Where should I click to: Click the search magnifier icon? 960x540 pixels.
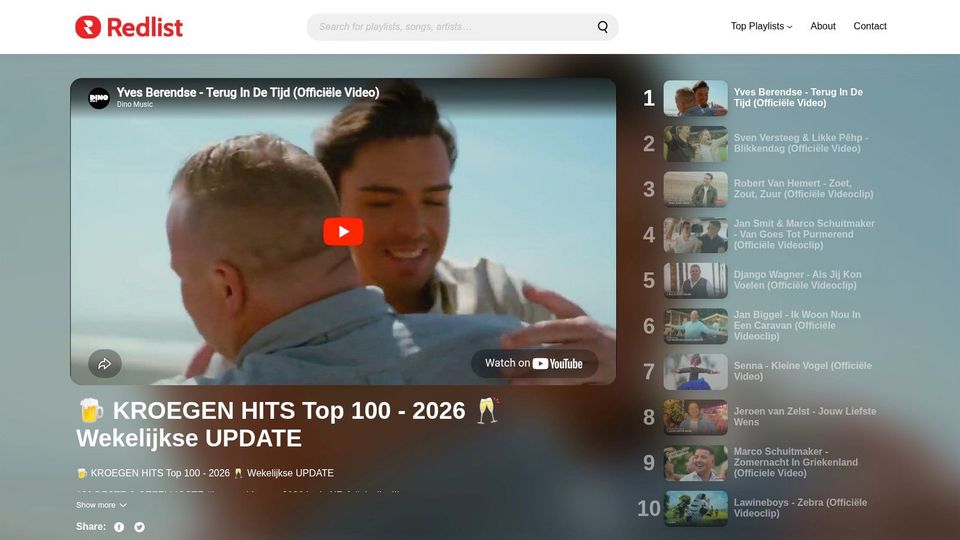[x=602, y=27]
